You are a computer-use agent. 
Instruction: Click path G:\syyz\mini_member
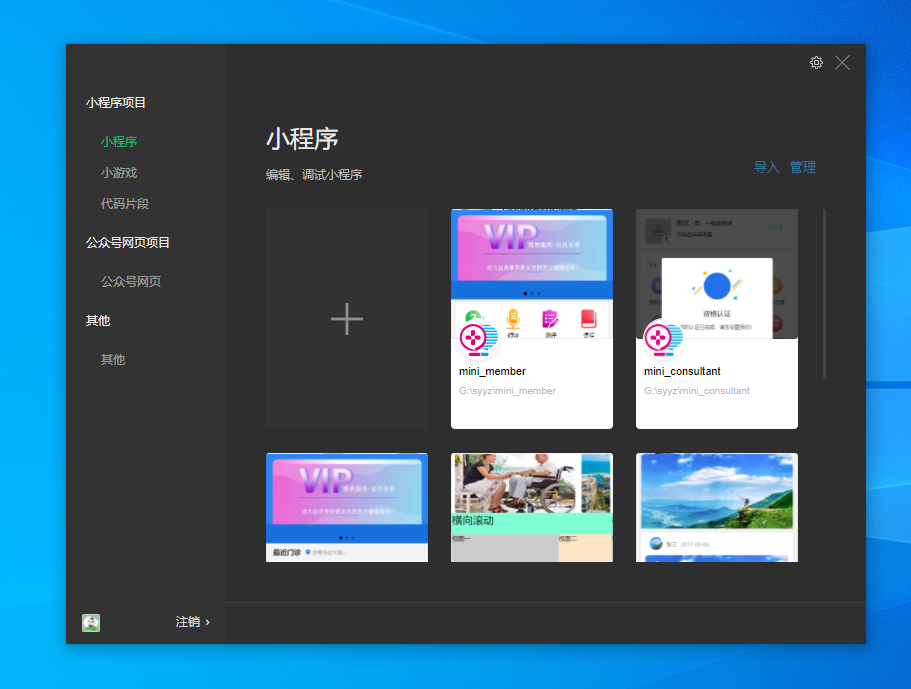tap(507, 391)
